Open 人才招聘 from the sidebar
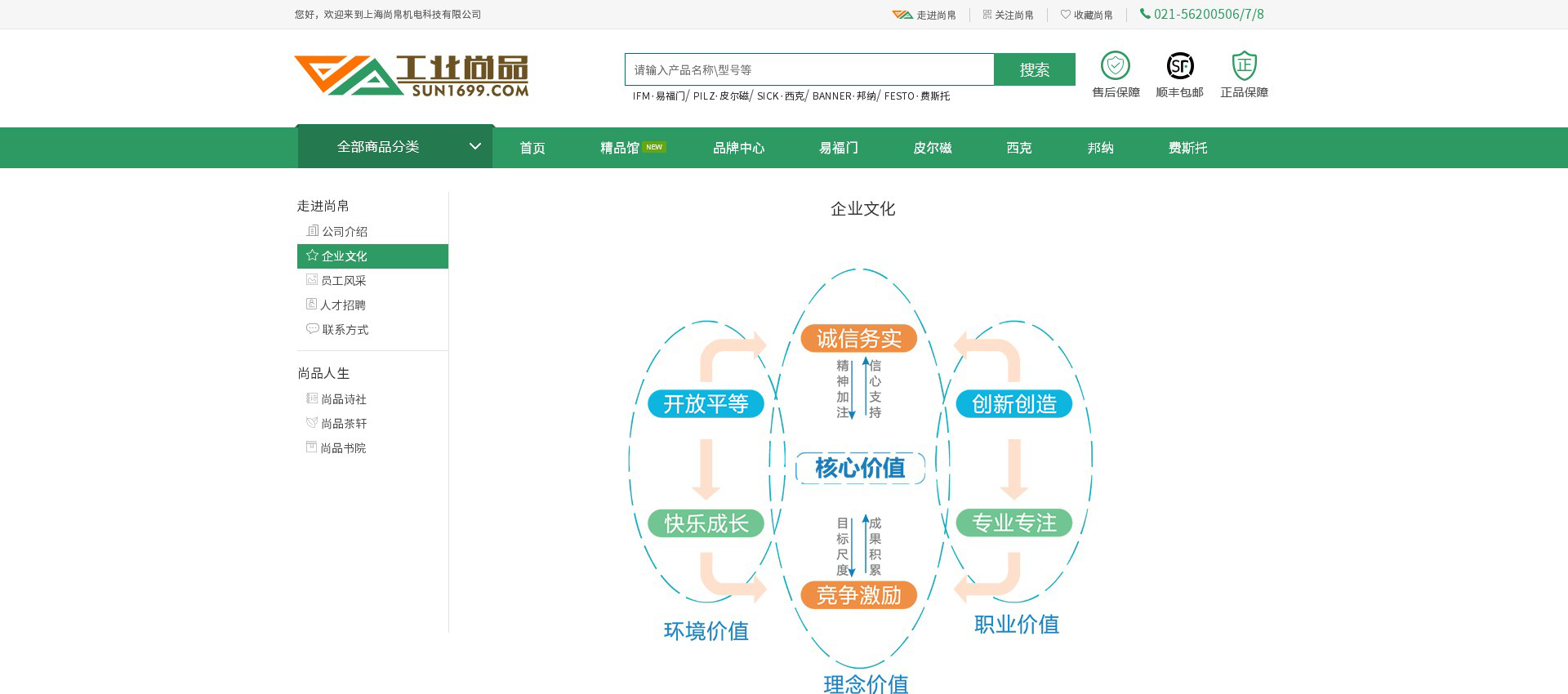Image resolution: width=1568 pixels, height=694 pixels. 342,305
